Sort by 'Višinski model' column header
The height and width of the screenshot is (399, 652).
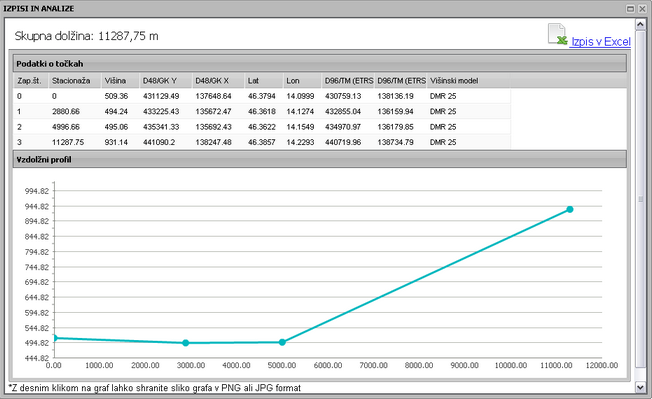[x=468, y=81]
